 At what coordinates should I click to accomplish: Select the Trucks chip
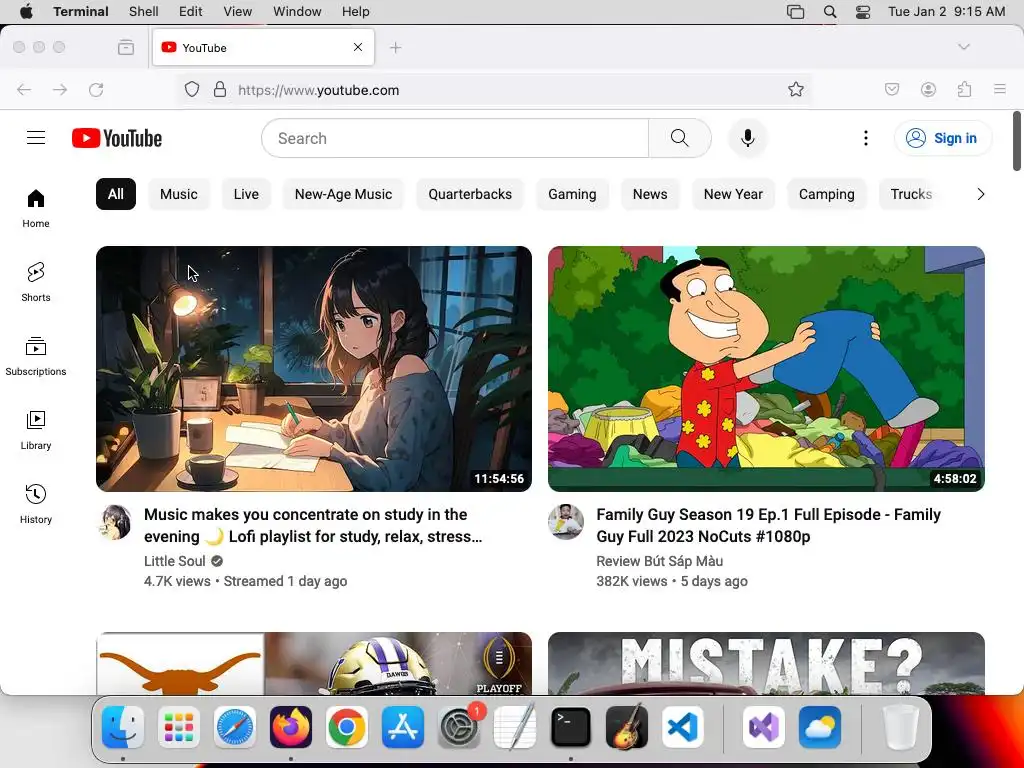click(x=911, y=194)
